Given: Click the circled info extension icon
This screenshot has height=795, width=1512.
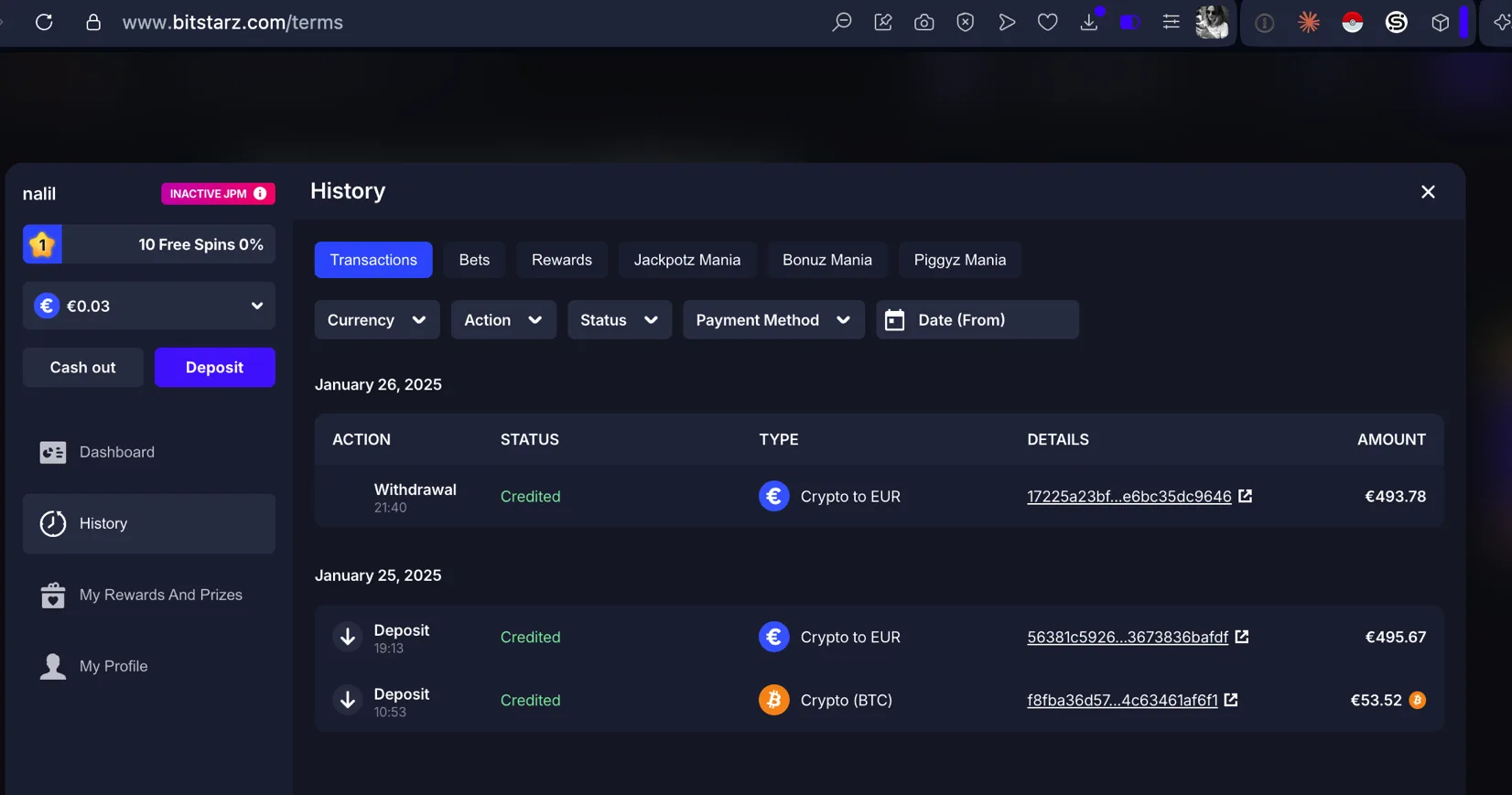Looking at the screenshot, I should 1265,23.
